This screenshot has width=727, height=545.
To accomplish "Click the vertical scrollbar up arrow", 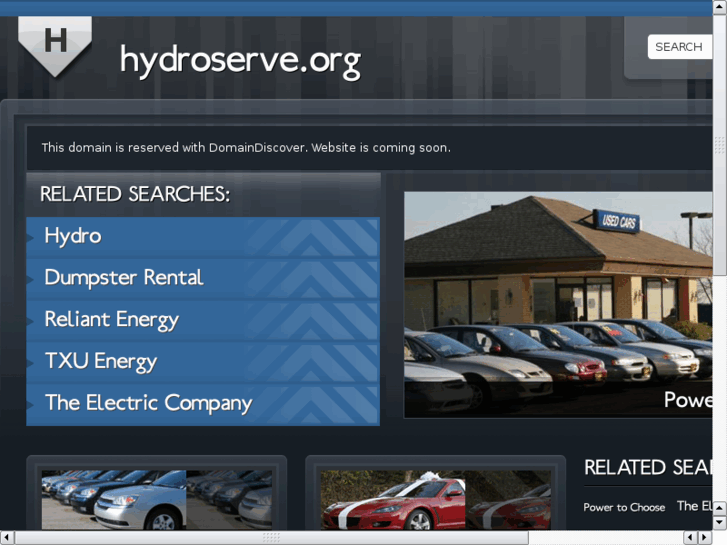I will click(x=720, y=7).
